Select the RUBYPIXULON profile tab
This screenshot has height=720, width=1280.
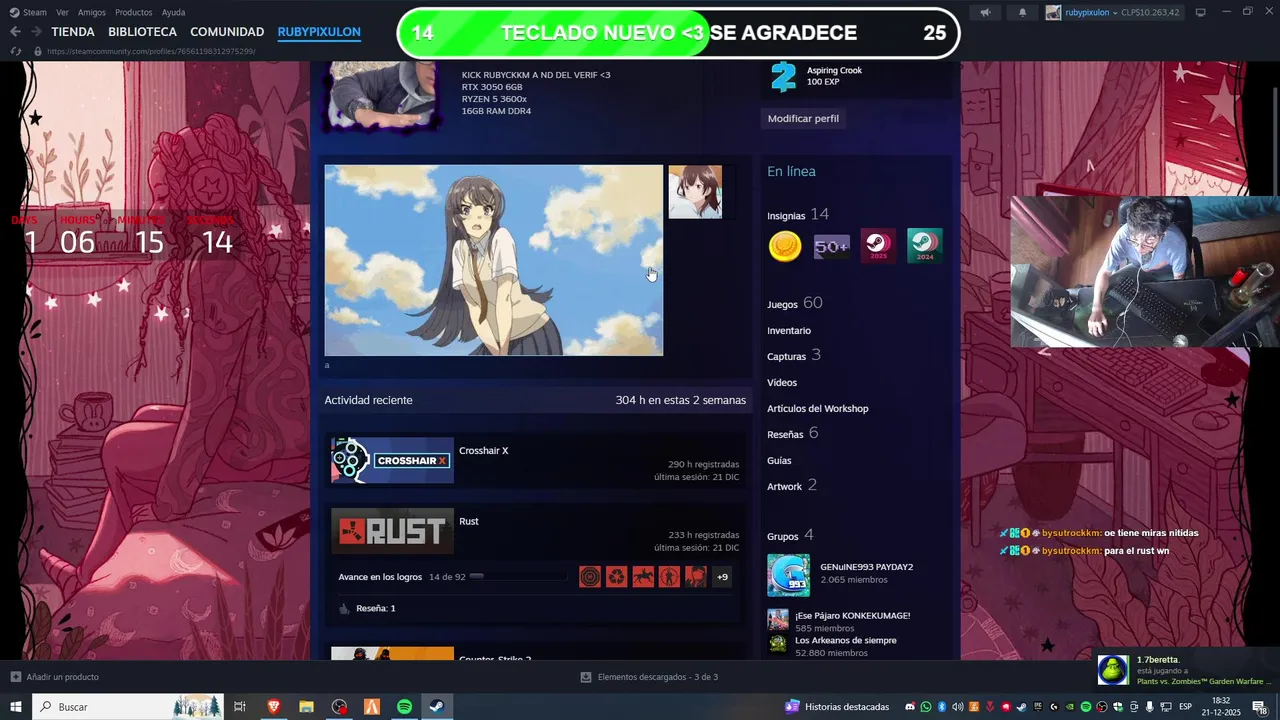[319, 32]
